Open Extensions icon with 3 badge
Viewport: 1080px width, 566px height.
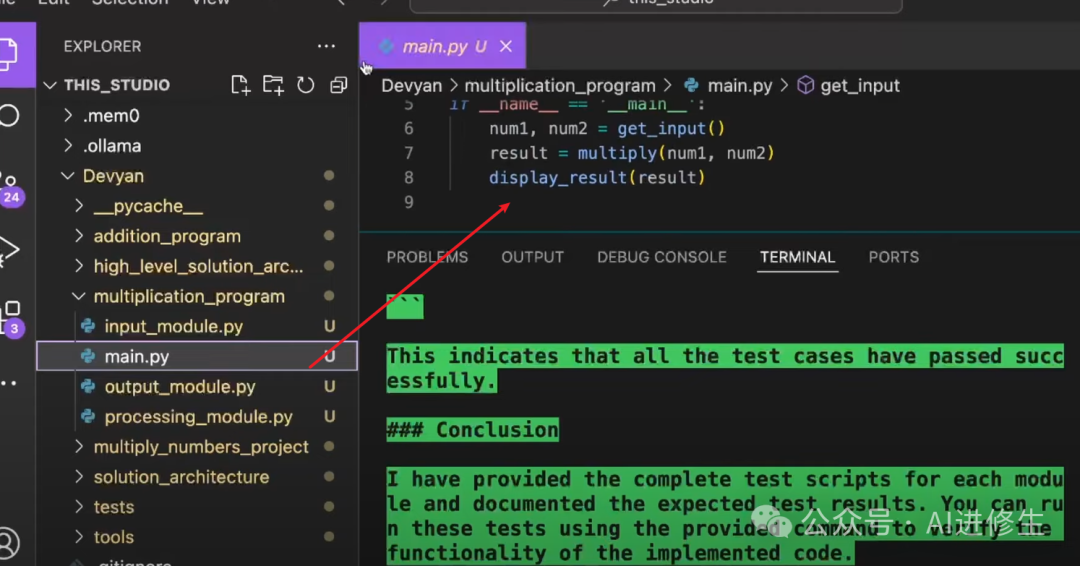point(12,319)
